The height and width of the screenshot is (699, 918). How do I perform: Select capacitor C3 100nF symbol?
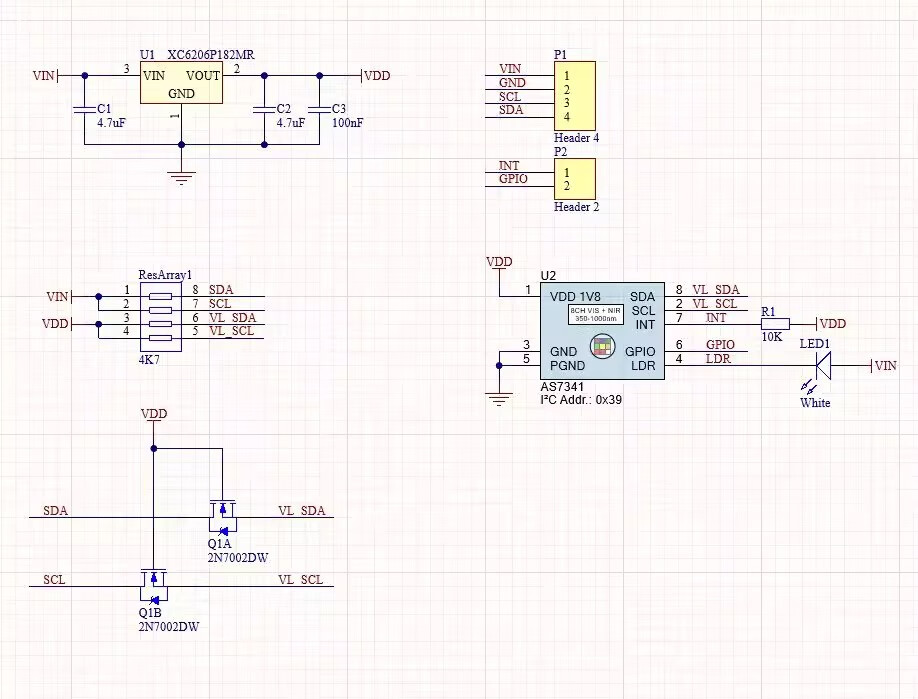[x=320, y=109]
